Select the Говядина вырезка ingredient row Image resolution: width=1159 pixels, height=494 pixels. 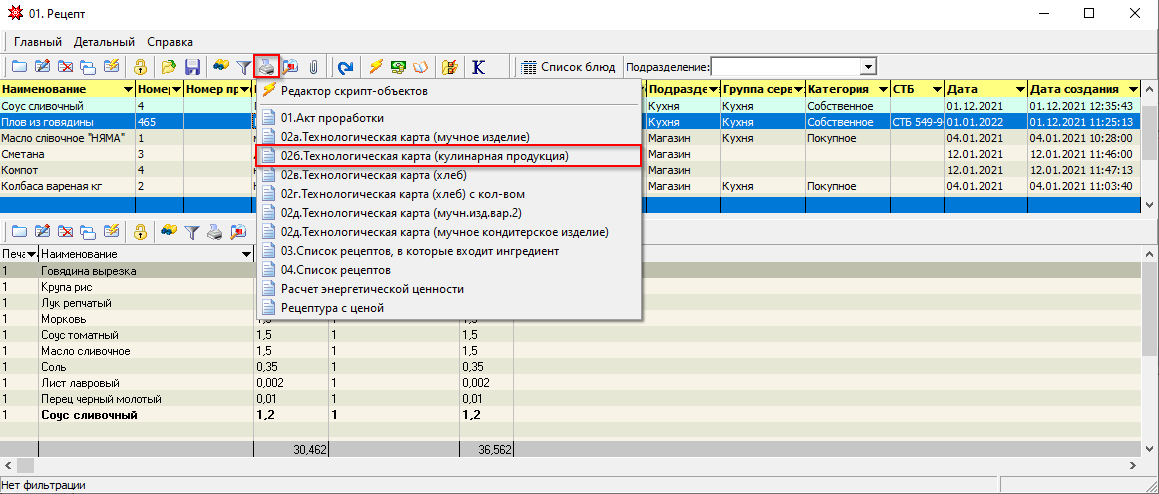pos(88,271)
